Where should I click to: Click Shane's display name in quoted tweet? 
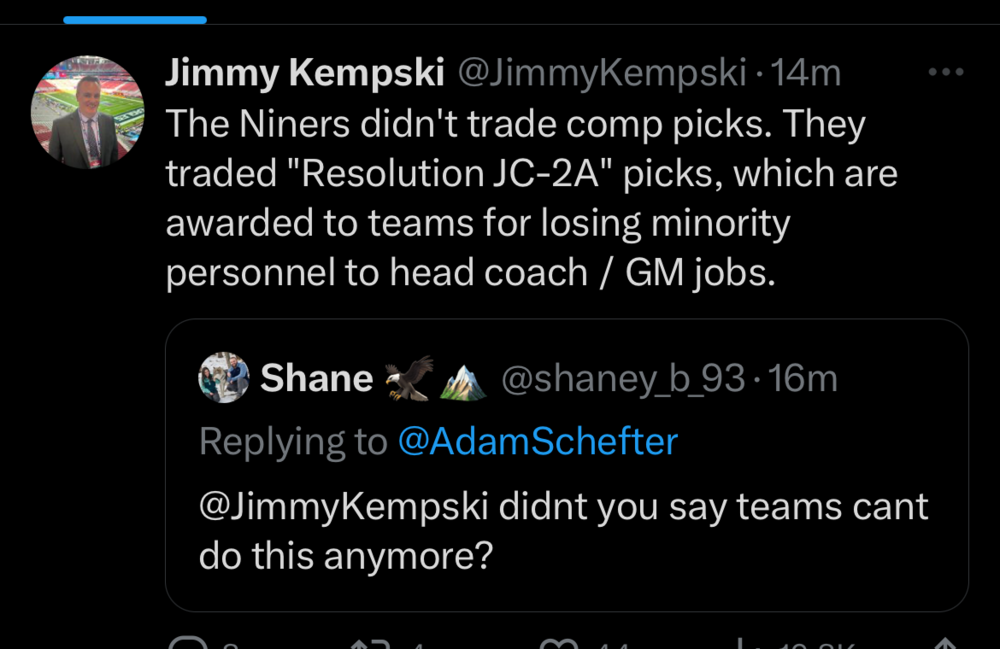(316, 378)
